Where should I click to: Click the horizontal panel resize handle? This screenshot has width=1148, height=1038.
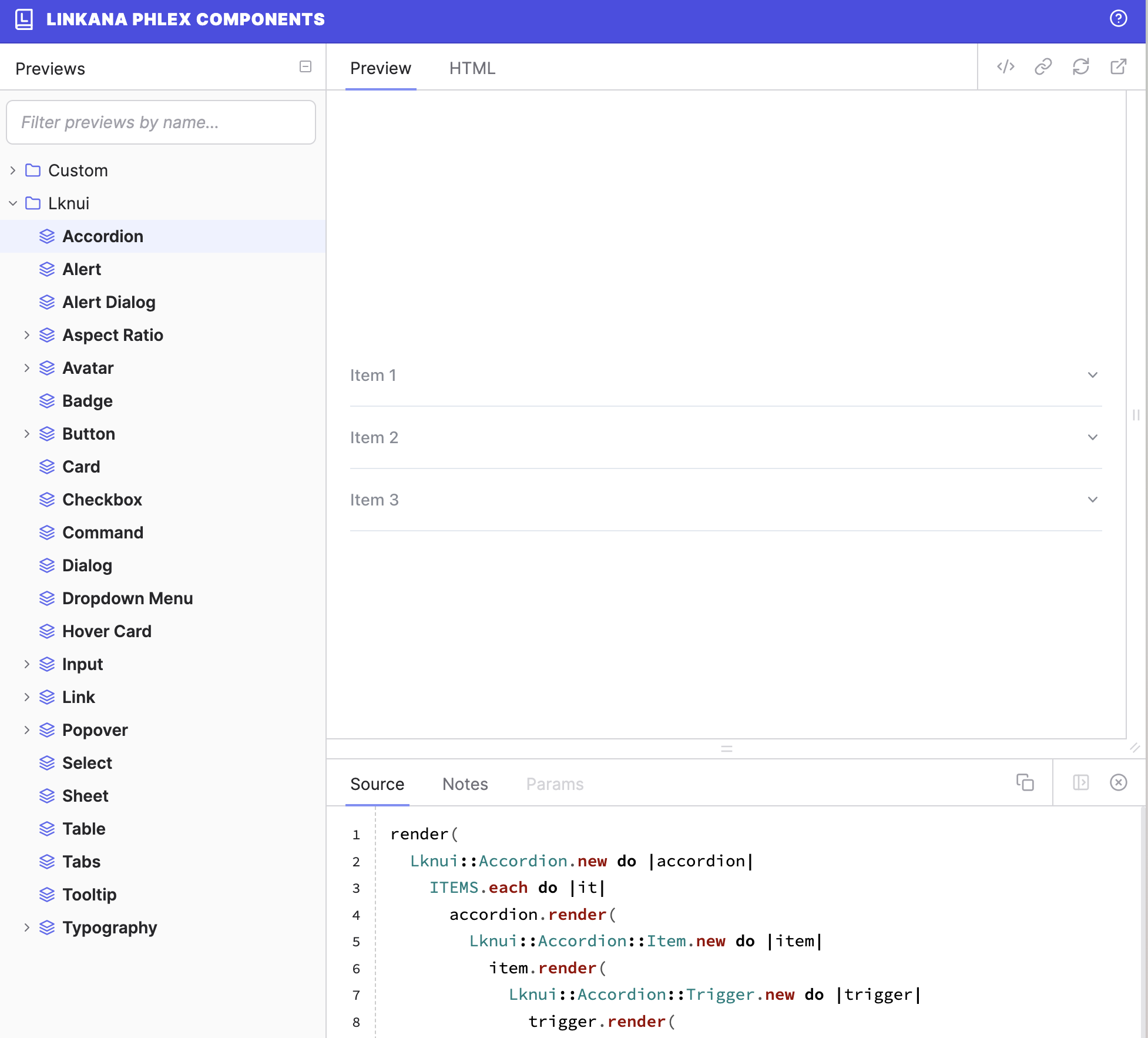(x=726, y=749)
